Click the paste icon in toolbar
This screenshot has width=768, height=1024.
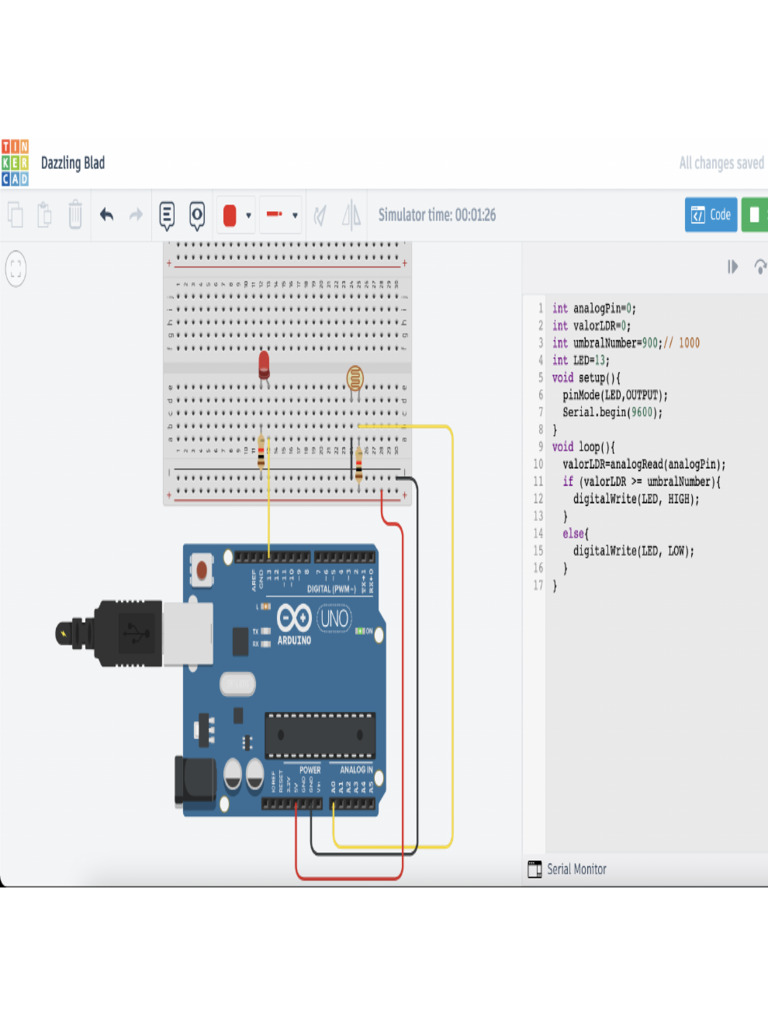[45, 215]
